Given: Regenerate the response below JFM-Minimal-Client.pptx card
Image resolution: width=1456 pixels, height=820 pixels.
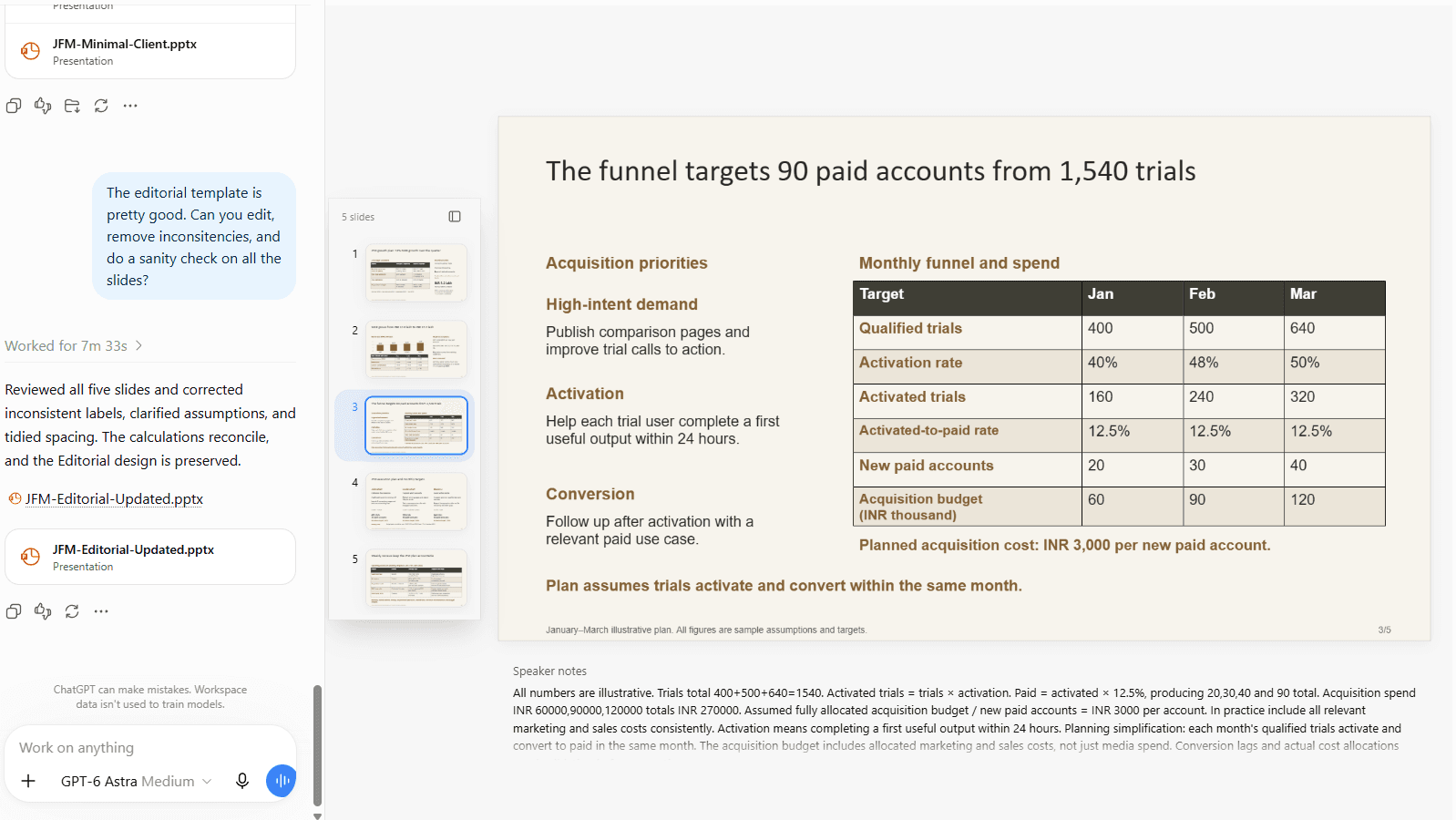Looking at the screenshot, I should [x=101, y=106].
